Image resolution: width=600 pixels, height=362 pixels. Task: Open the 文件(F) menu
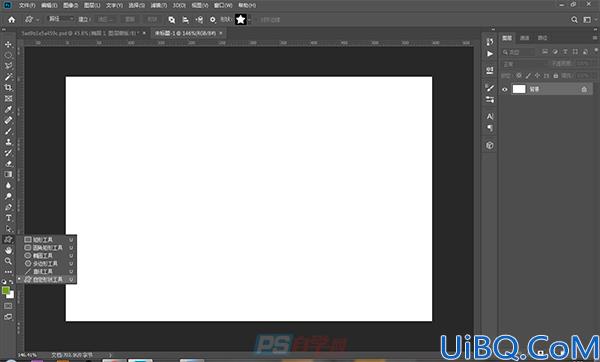coord(27,5)
